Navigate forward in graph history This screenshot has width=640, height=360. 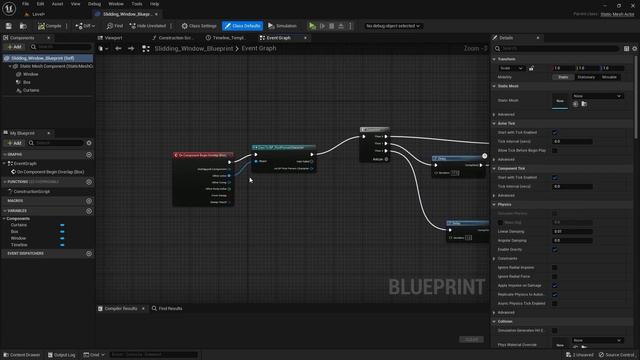[131, 49]
